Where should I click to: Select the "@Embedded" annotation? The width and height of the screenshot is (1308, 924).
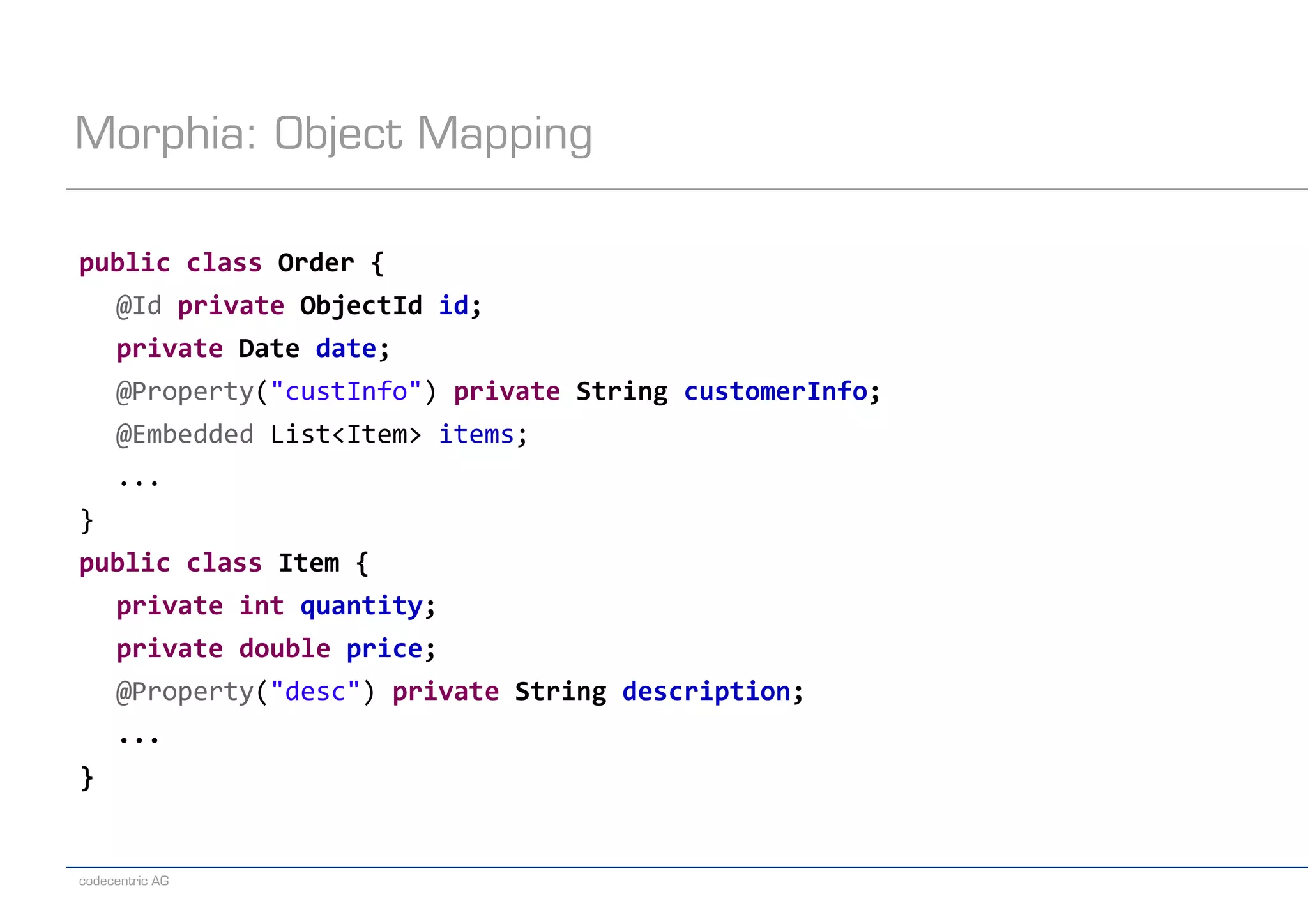185,434
